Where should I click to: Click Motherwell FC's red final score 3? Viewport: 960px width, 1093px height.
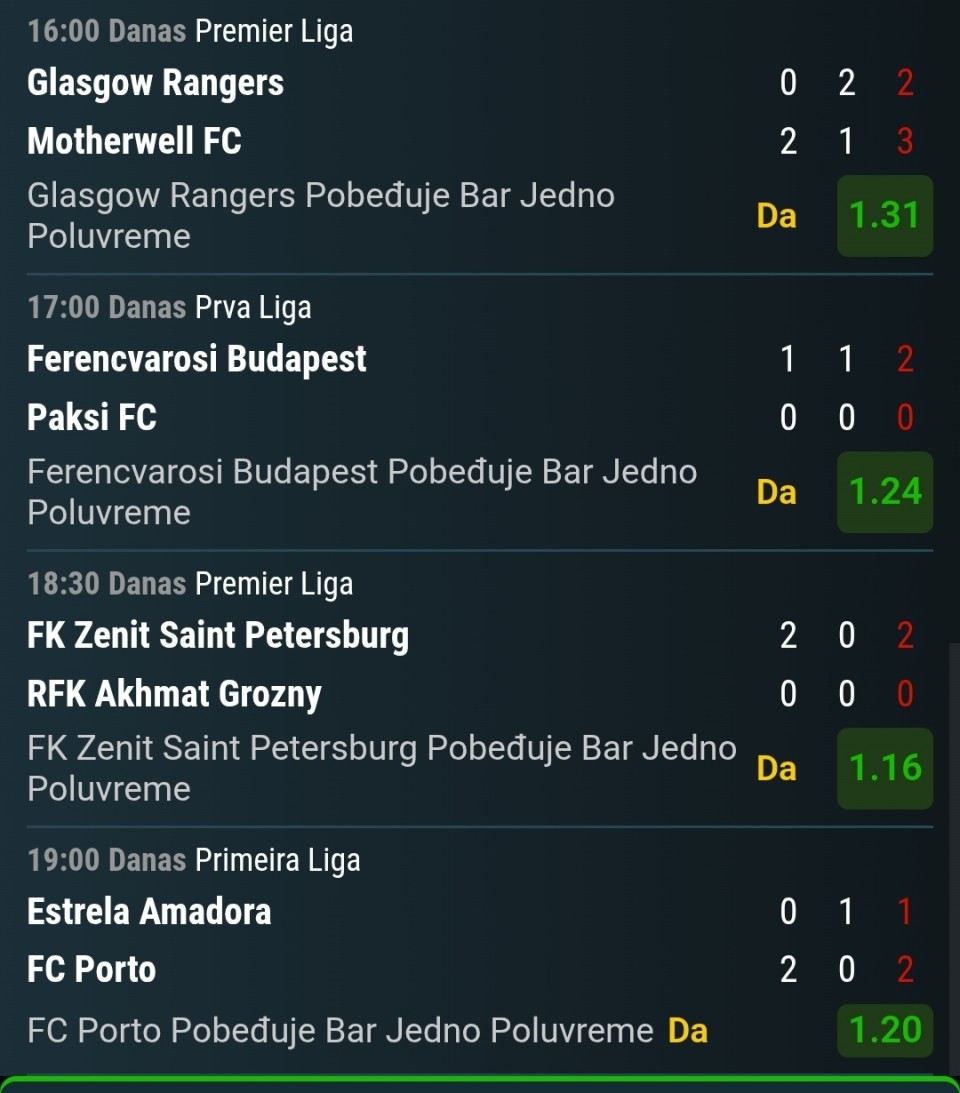[x=905, y=141]
